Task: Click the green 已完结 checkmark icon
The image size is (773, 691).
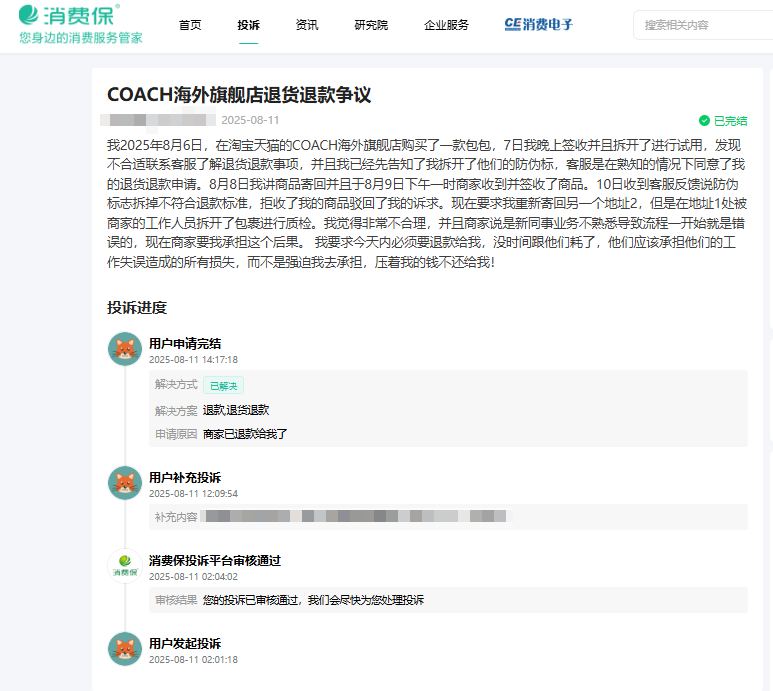Action: pos(704,121)
